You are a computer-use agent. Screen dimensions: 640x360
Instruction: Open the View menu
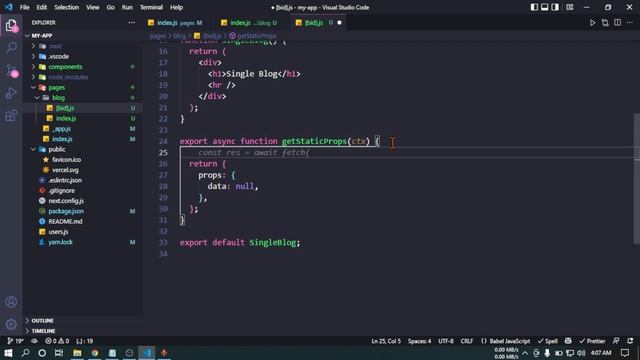tap(93, 7)
